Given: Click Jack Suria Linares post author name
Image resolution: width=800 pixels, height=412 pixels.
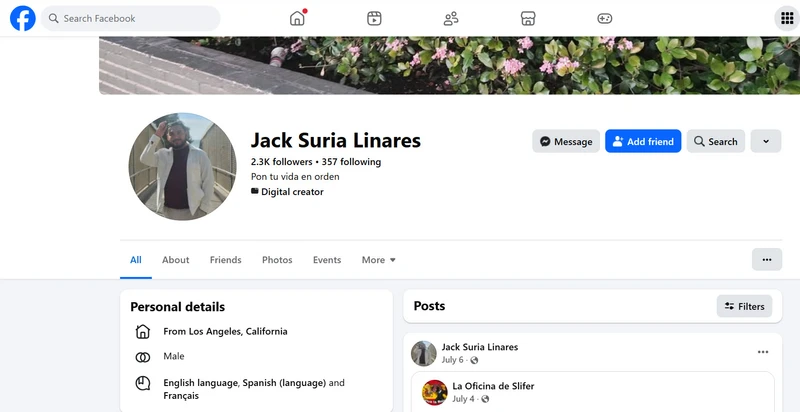Looking at the screenshot, I should pos(480,347).
